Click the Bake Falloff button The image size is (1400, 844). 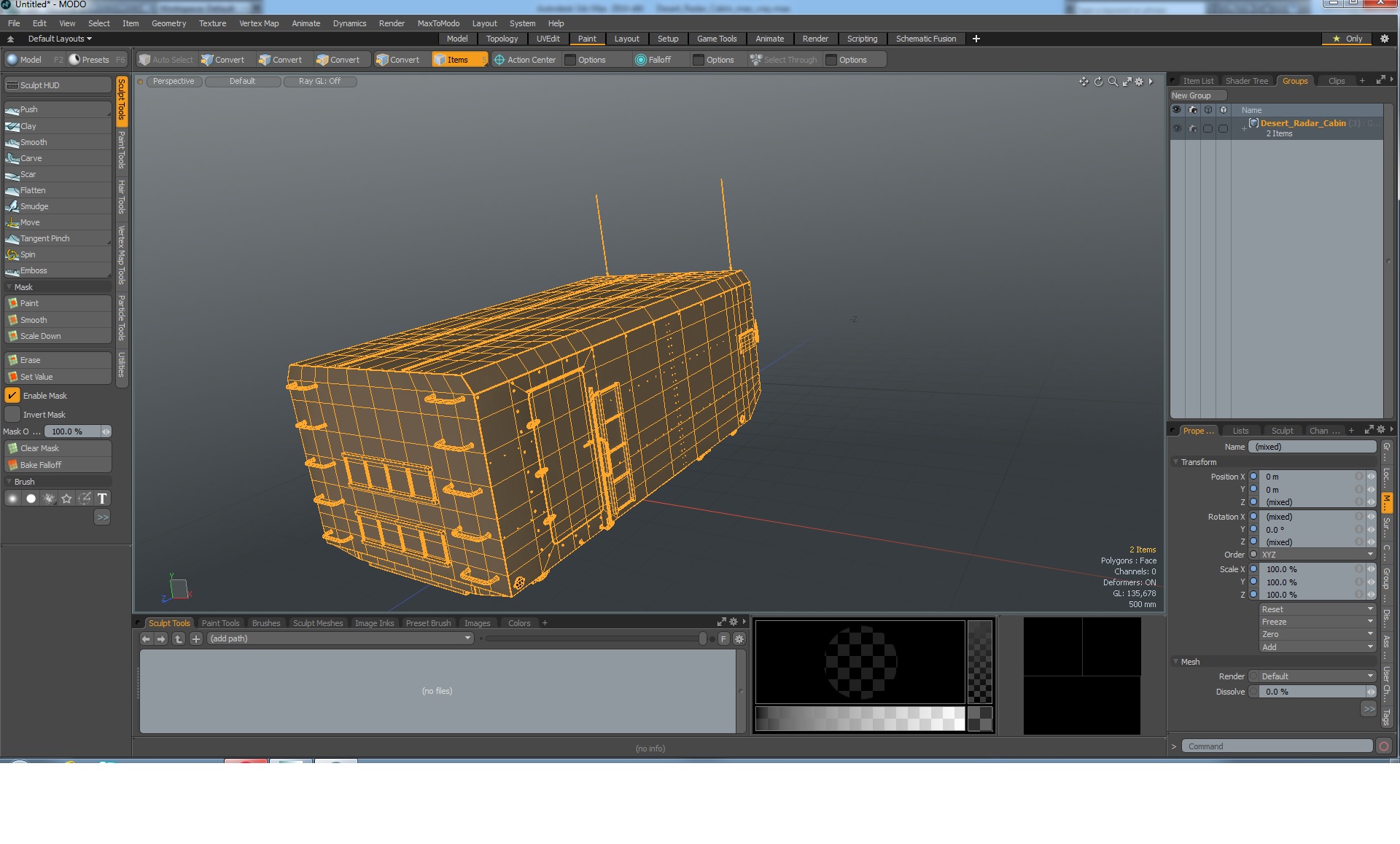58,465
